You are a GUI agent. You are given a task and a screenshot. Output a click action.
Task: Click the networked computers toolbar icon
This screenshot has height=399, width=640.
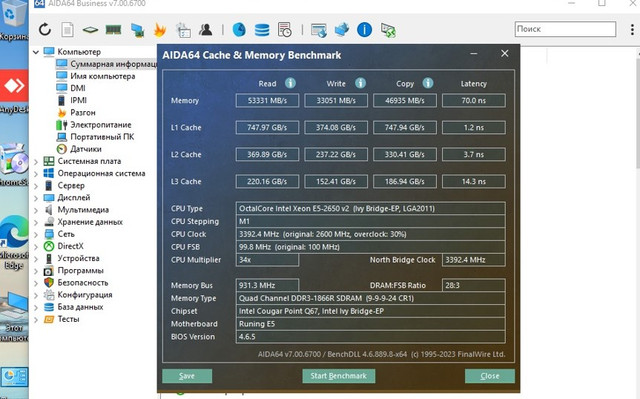click(x=137, y=30)
